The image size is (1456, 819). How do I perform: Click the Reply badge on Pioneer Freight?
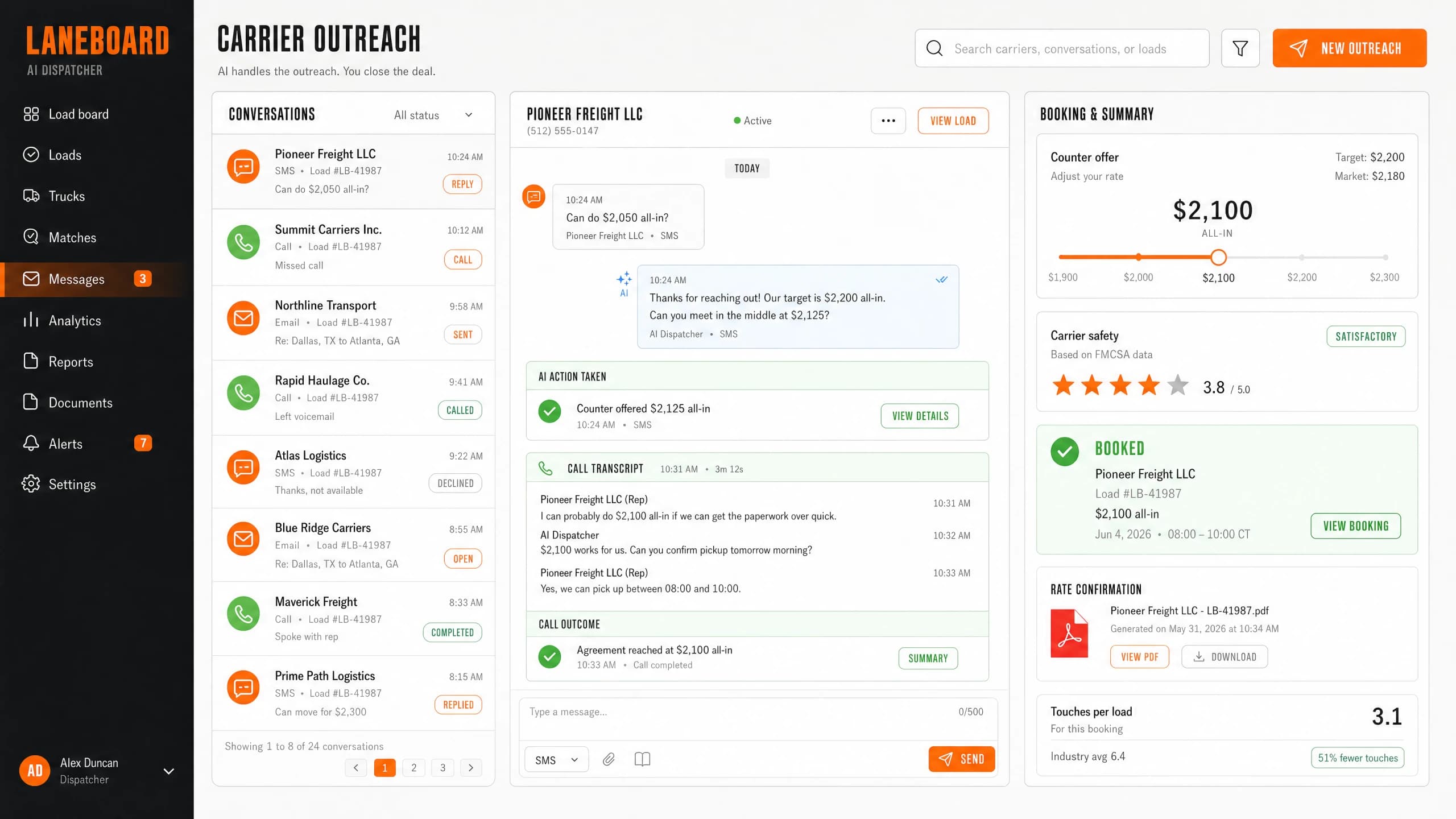(x=462, y=184)
